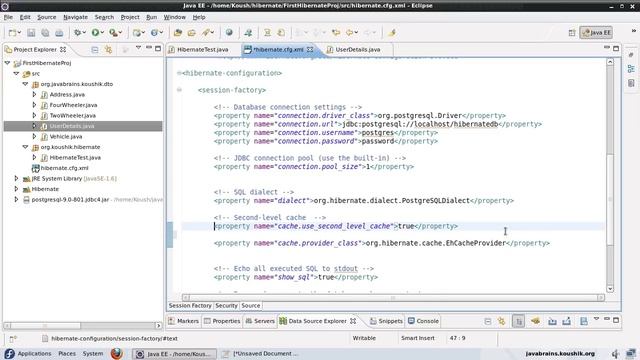Collapse org.javabrains.koushik.dto package

(25, 84)
